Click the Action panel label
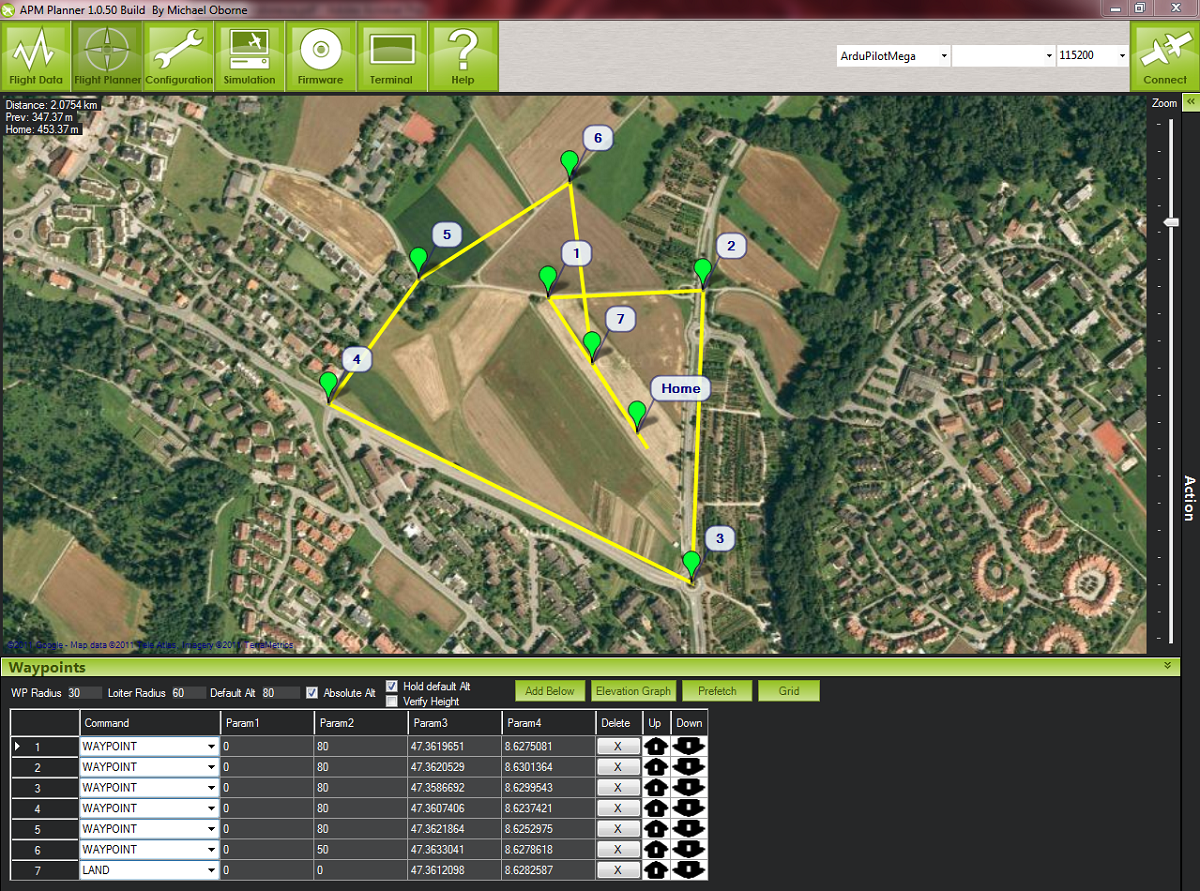 pyautogui.click(x=1189, y=498)
